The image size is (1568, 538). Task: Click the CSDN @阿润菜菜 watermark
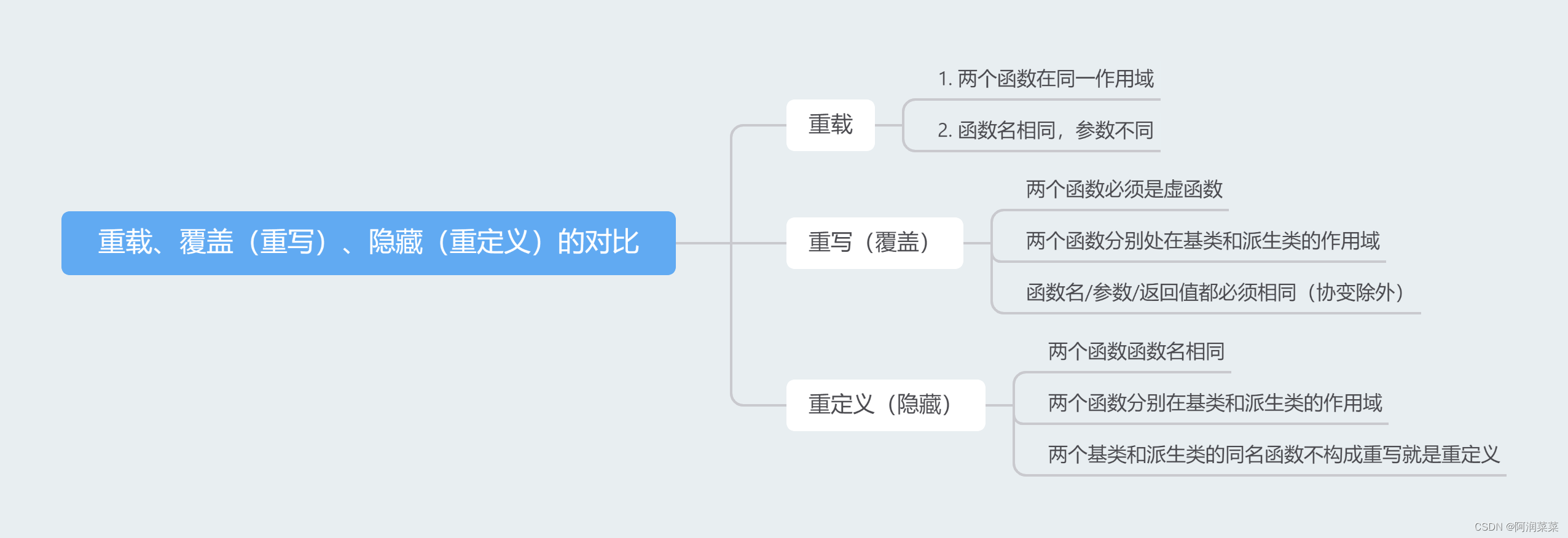[1516, 527]
